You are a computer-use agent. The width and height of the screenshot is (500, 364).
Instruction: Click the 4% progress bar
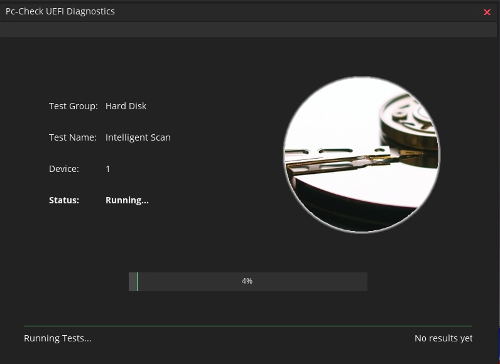(248, 281)
